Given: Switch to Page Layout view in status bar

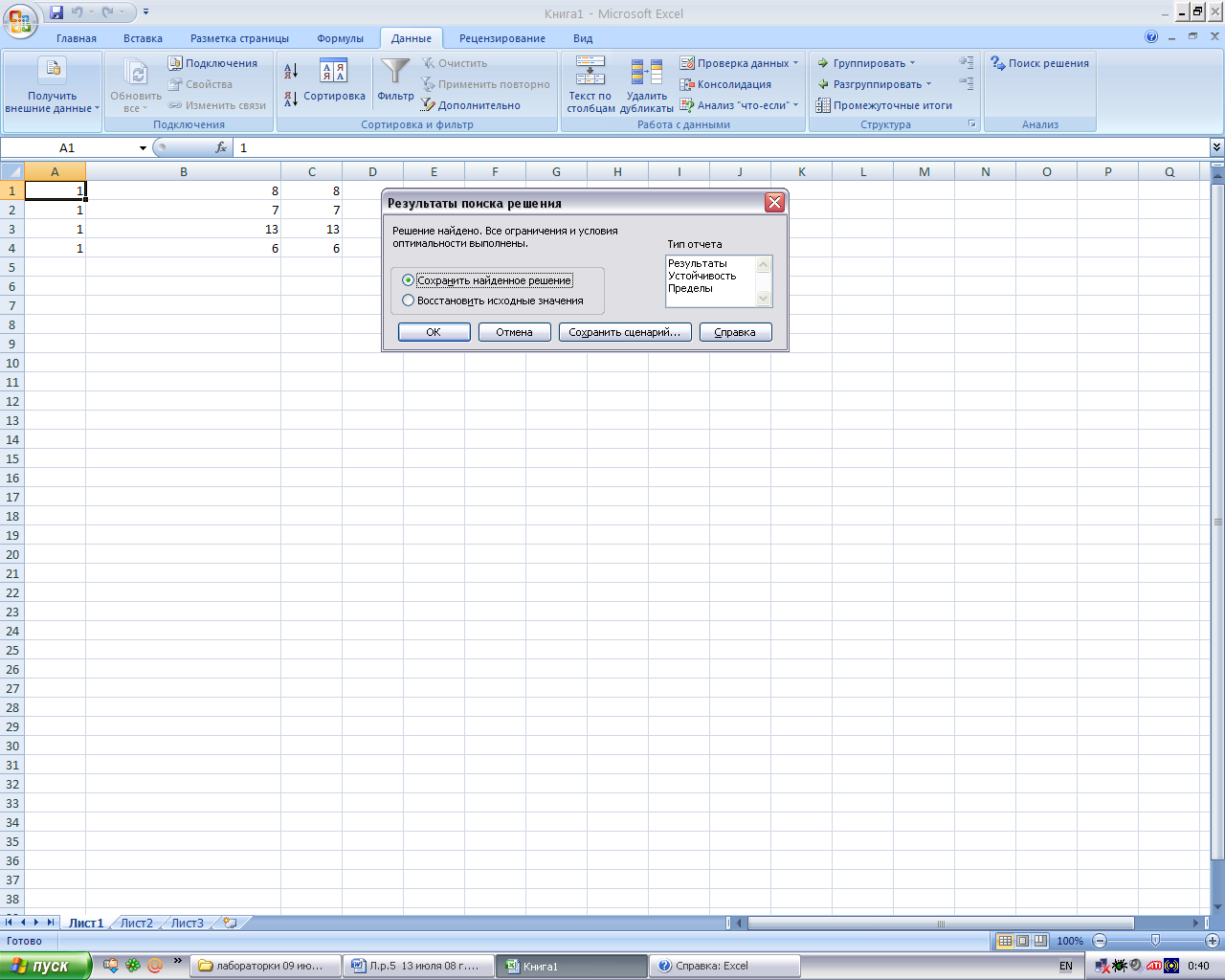Looking at the screenshot, I should [x=1022, y=941].
